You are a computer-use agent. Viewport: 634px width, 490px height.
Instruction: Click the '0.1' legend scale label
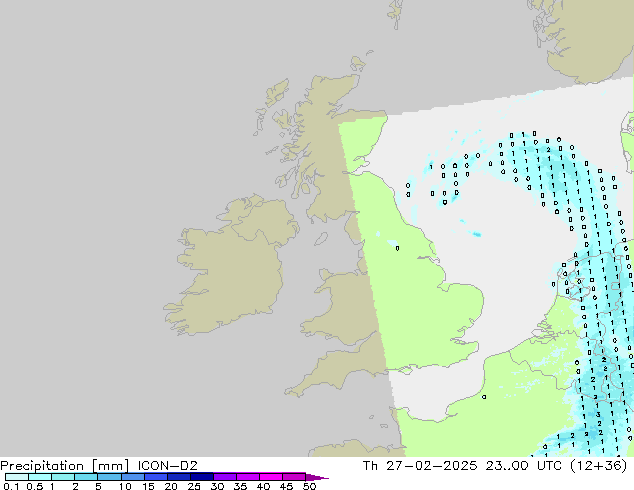[10, 486]
